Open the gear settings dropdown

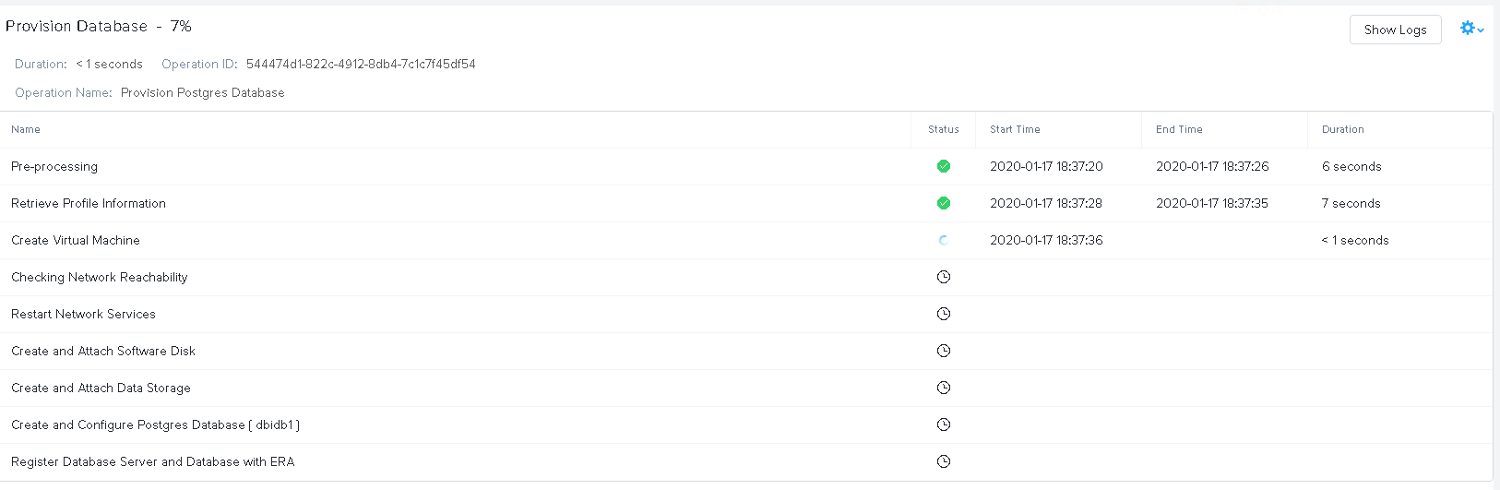coord(1472,29)
